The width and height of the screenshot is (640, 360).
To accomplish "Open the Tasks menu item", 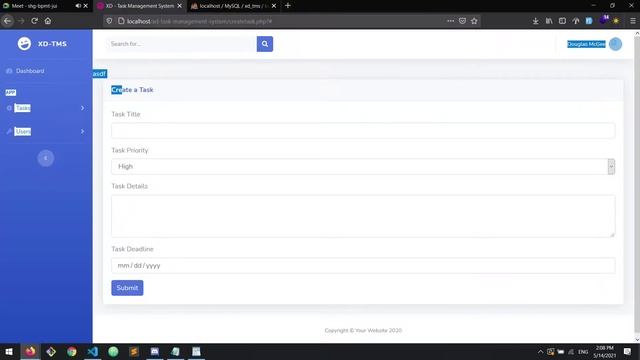I will coord(22,108).
